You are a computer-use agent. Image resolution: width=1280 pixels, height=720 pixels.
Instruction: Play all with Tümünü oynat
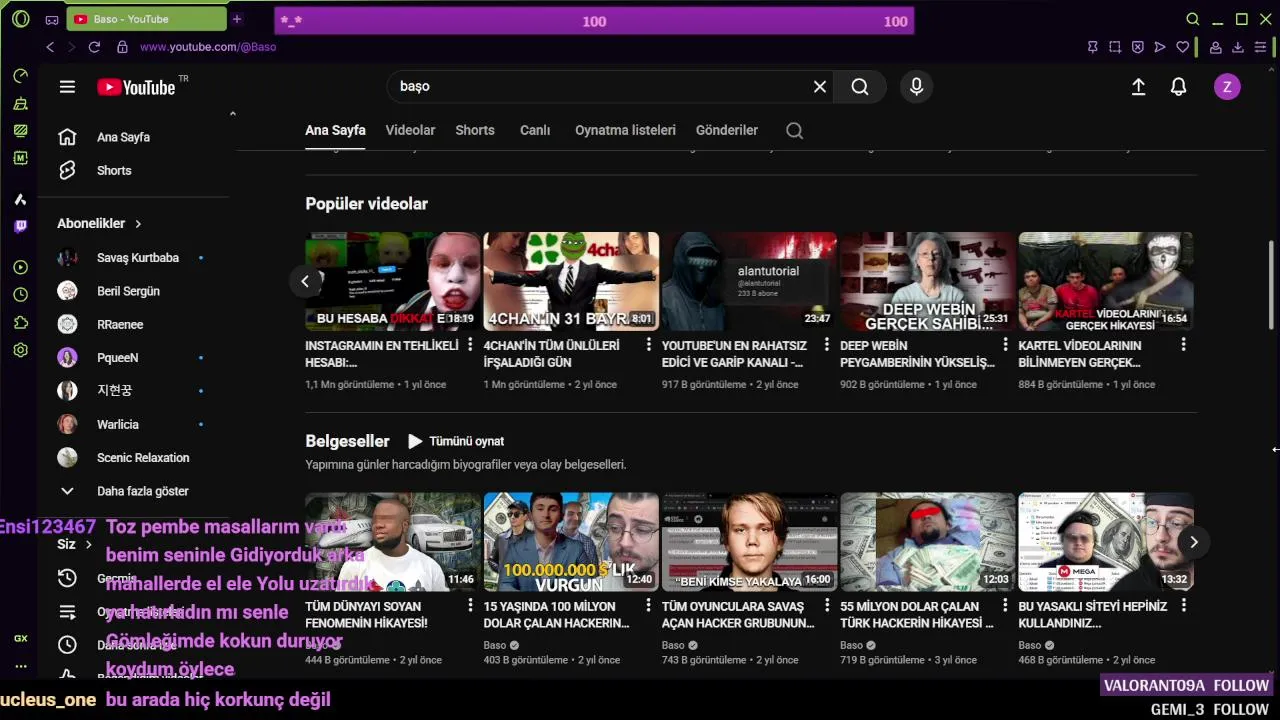pyautogui.click(x=455, y=441)
